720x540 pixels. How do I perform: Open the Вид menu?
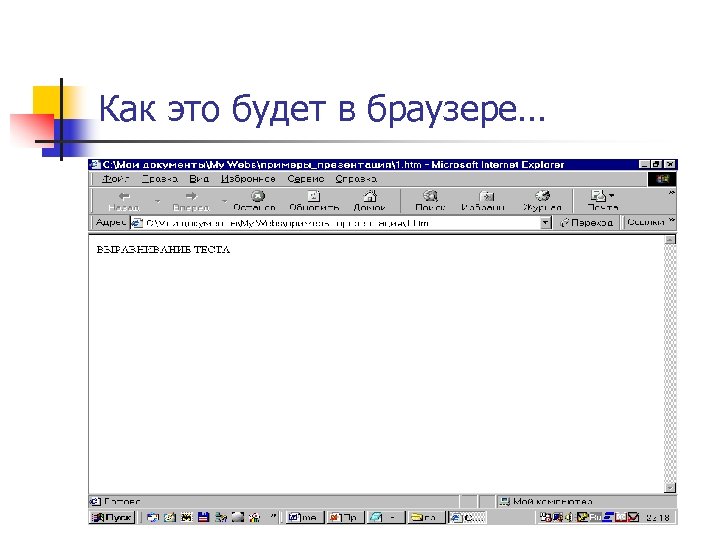[199, 179]
